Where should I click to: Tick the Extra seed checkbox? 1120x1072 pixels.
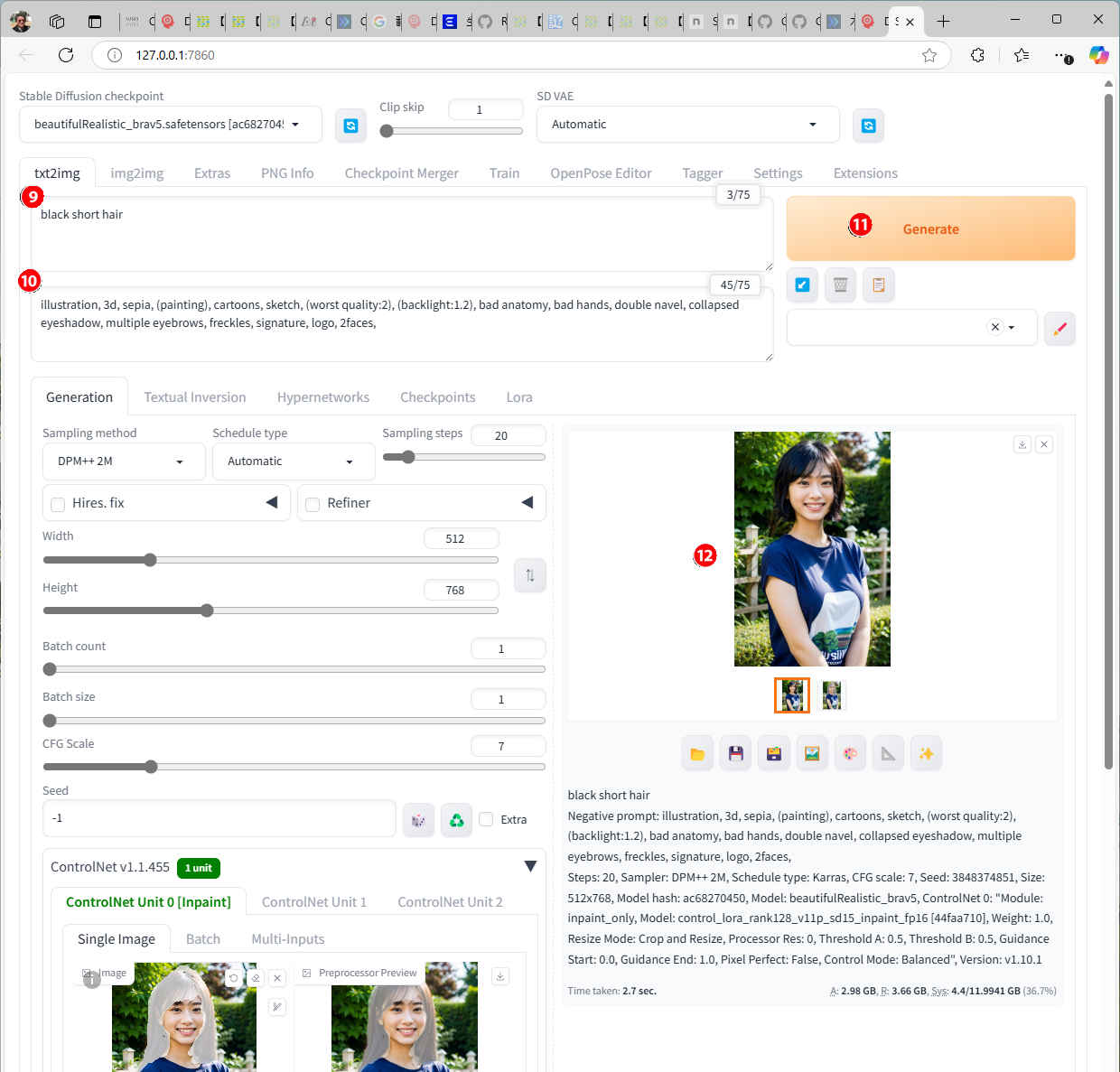pyautogui.click(x=486, y=819)
